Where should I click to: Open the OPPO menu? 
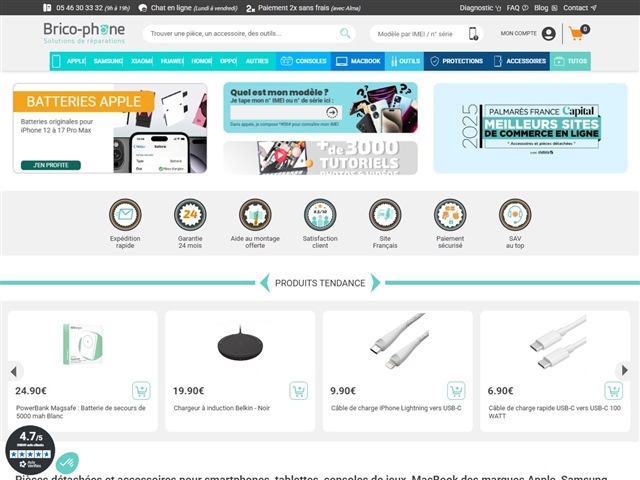coord(228,61)
